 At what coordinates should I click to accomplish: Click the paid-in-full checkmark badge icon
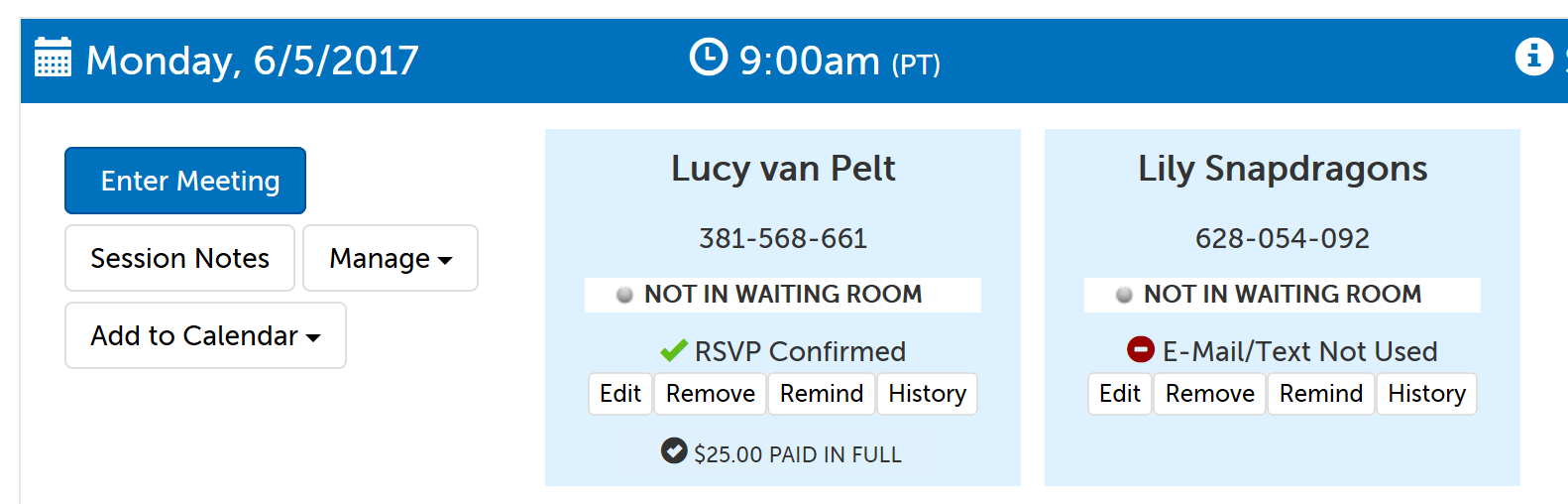pos(674,451)
